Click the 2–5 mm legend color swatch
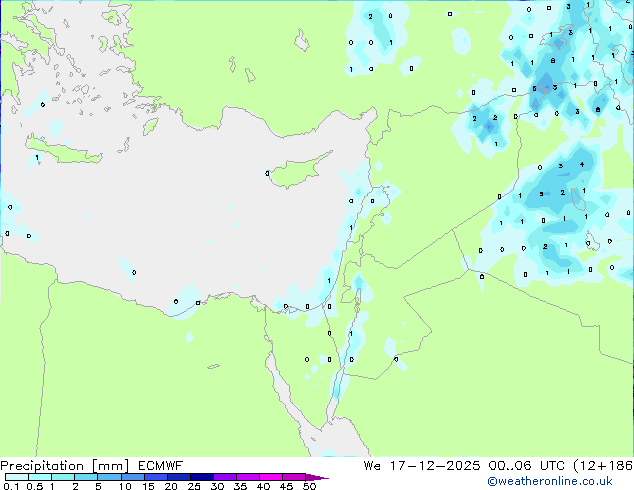This screenshot has height=490, width=634. pyautogui.click(x=86, y=477)
